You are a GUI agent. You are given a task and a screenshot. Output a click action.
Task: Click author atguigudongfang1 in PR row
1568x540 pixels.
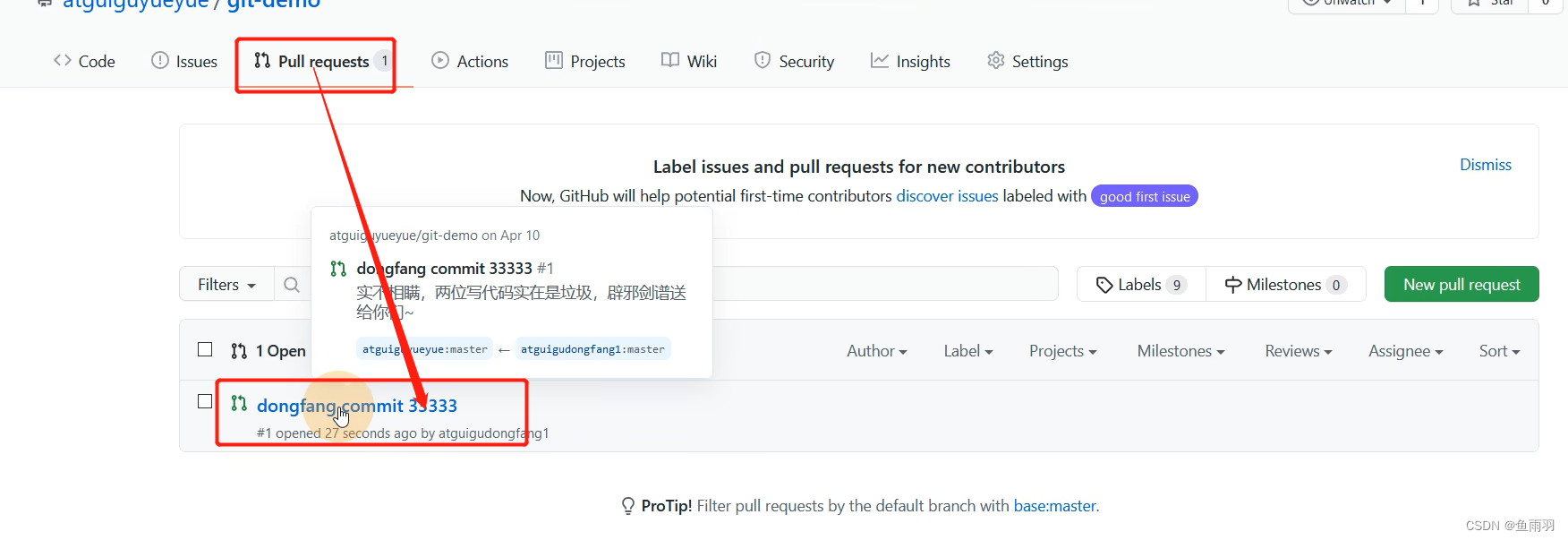(494, 433)
